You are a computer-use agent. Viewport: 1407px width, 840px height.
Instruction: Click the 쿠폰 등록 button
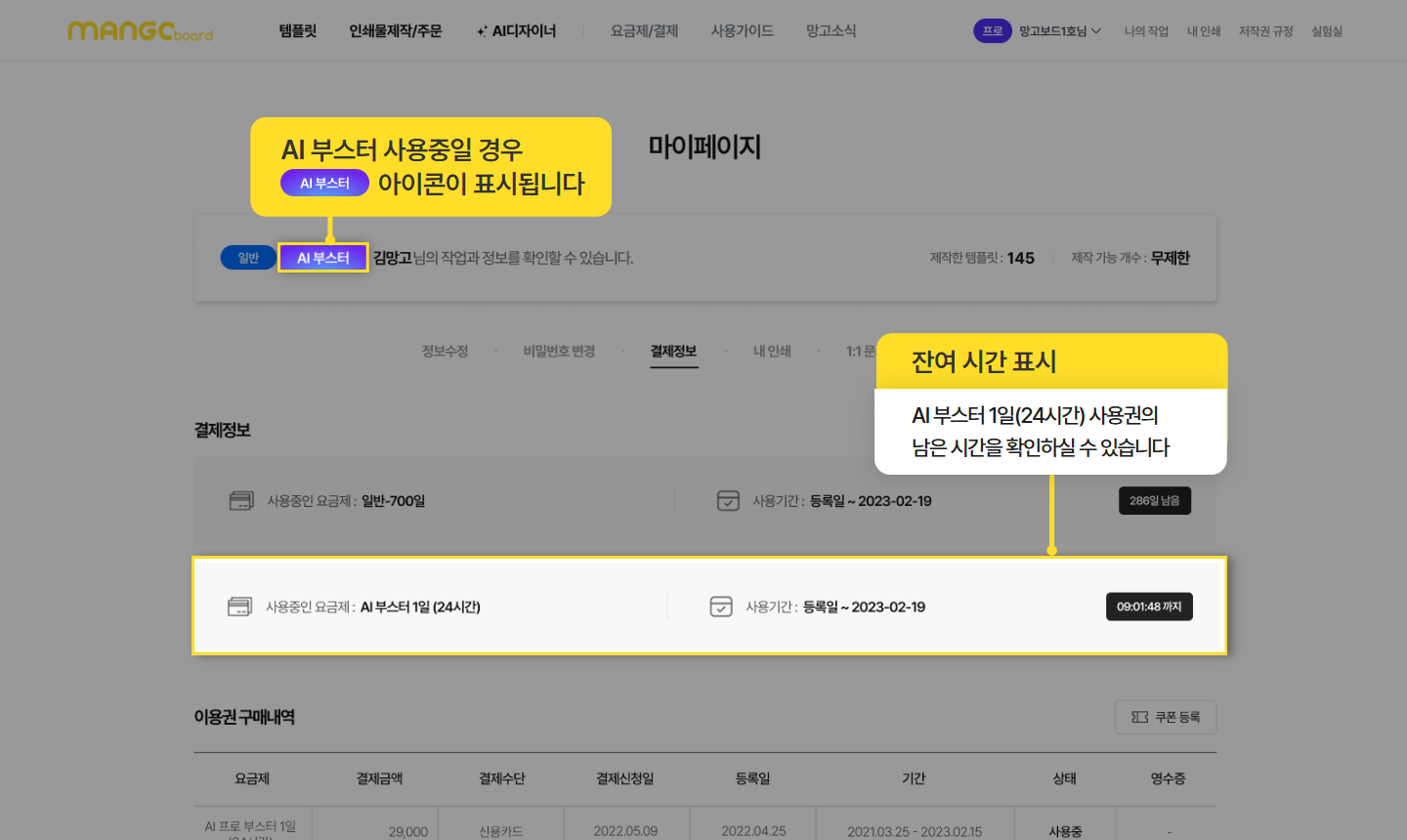tap(1166, 717)
